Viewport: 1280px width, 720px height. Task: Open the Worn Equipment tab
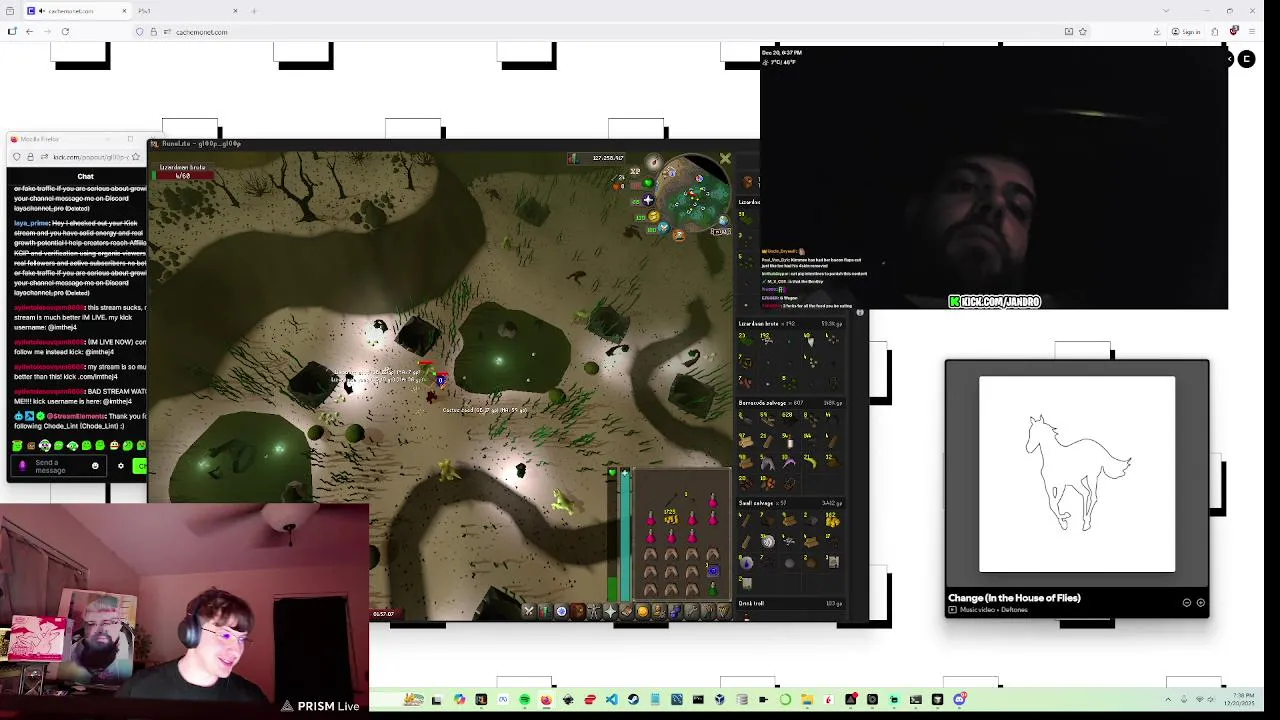(594, 611)
